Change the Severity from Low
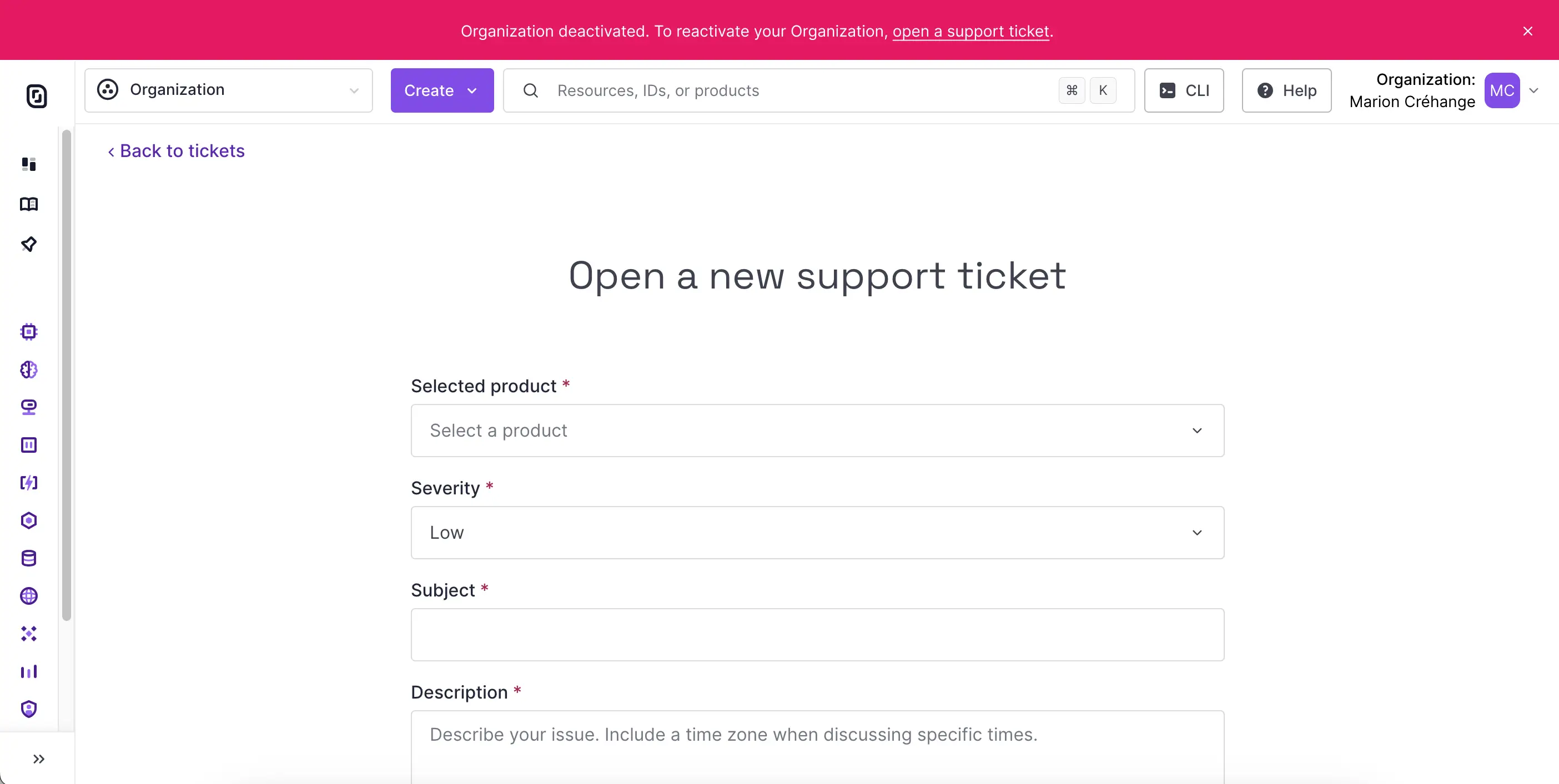This screenshot has width=1559, height=784. [x=817, y=532]
